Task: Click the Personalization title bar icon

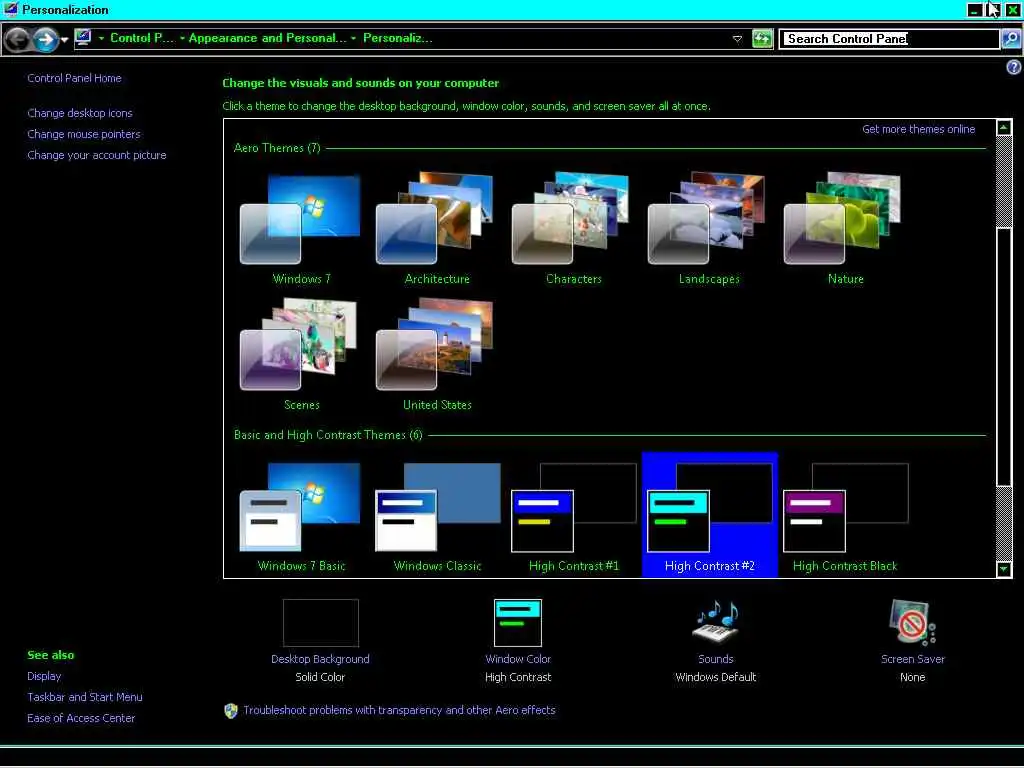Action: point(11,9)
